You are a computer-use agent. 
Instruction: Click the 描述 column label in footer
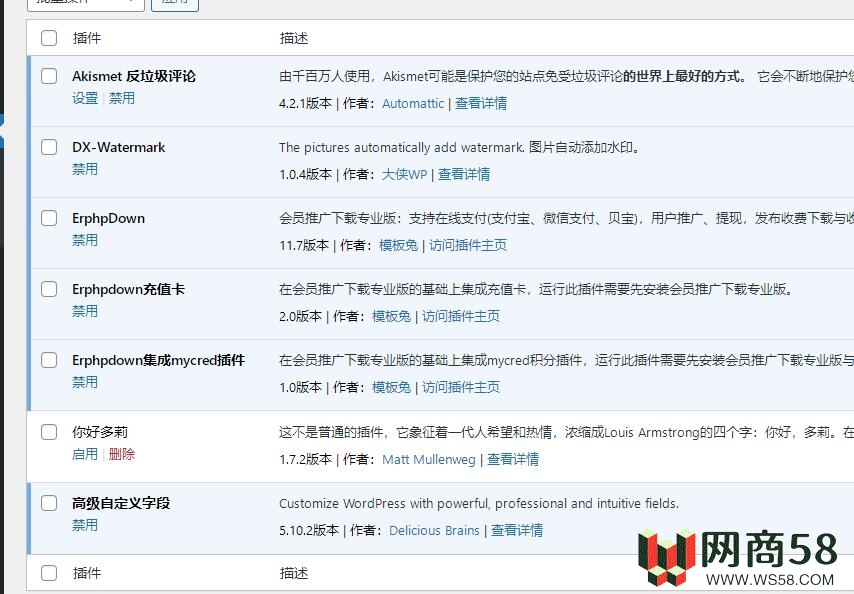coord(294,573)
